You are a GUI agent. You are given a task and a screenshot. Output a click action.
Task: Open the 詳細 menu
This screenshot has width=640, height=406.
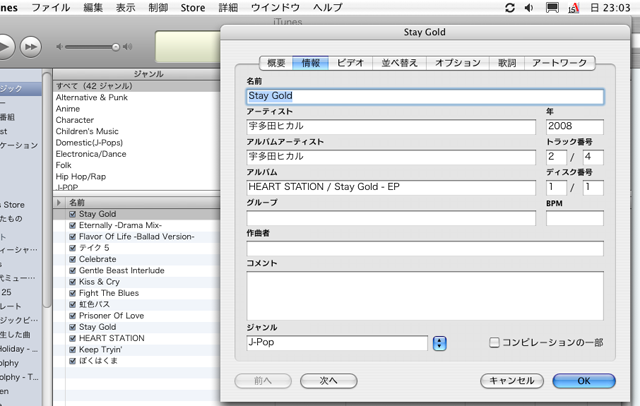228,7
